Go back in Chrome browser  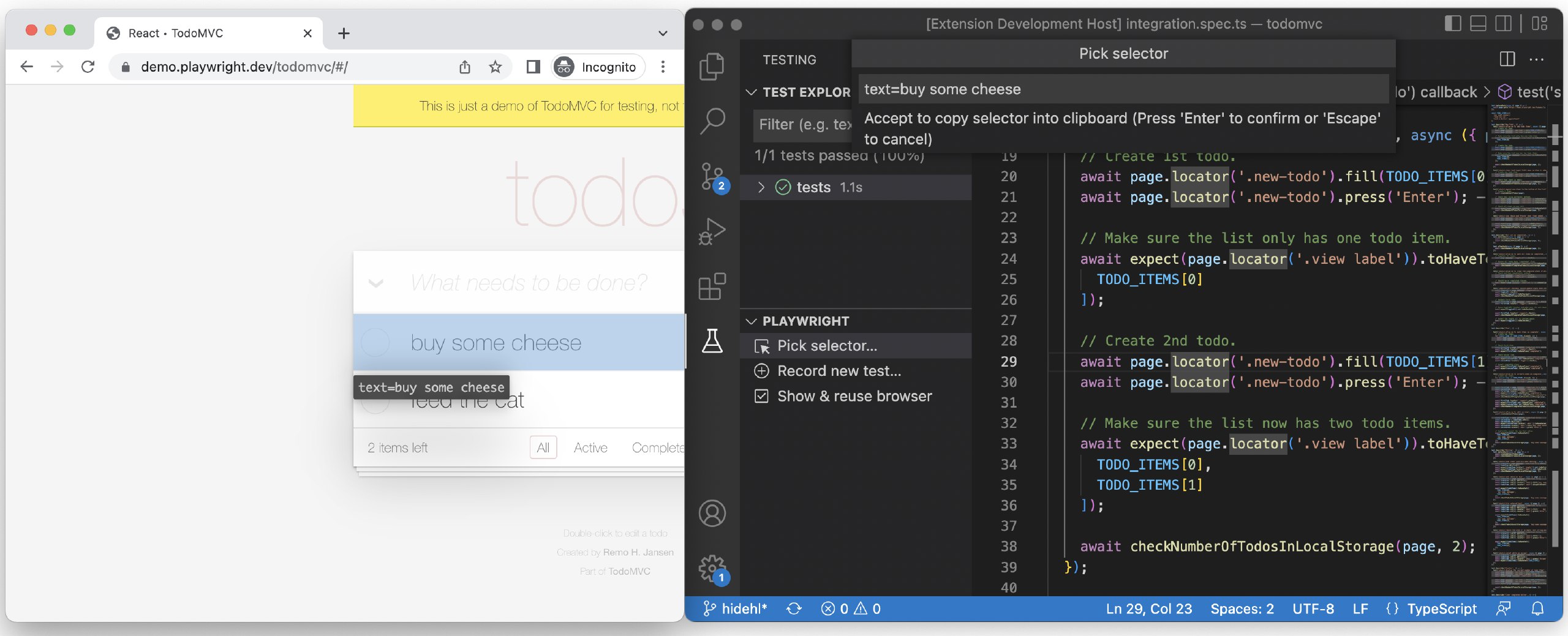27,67
